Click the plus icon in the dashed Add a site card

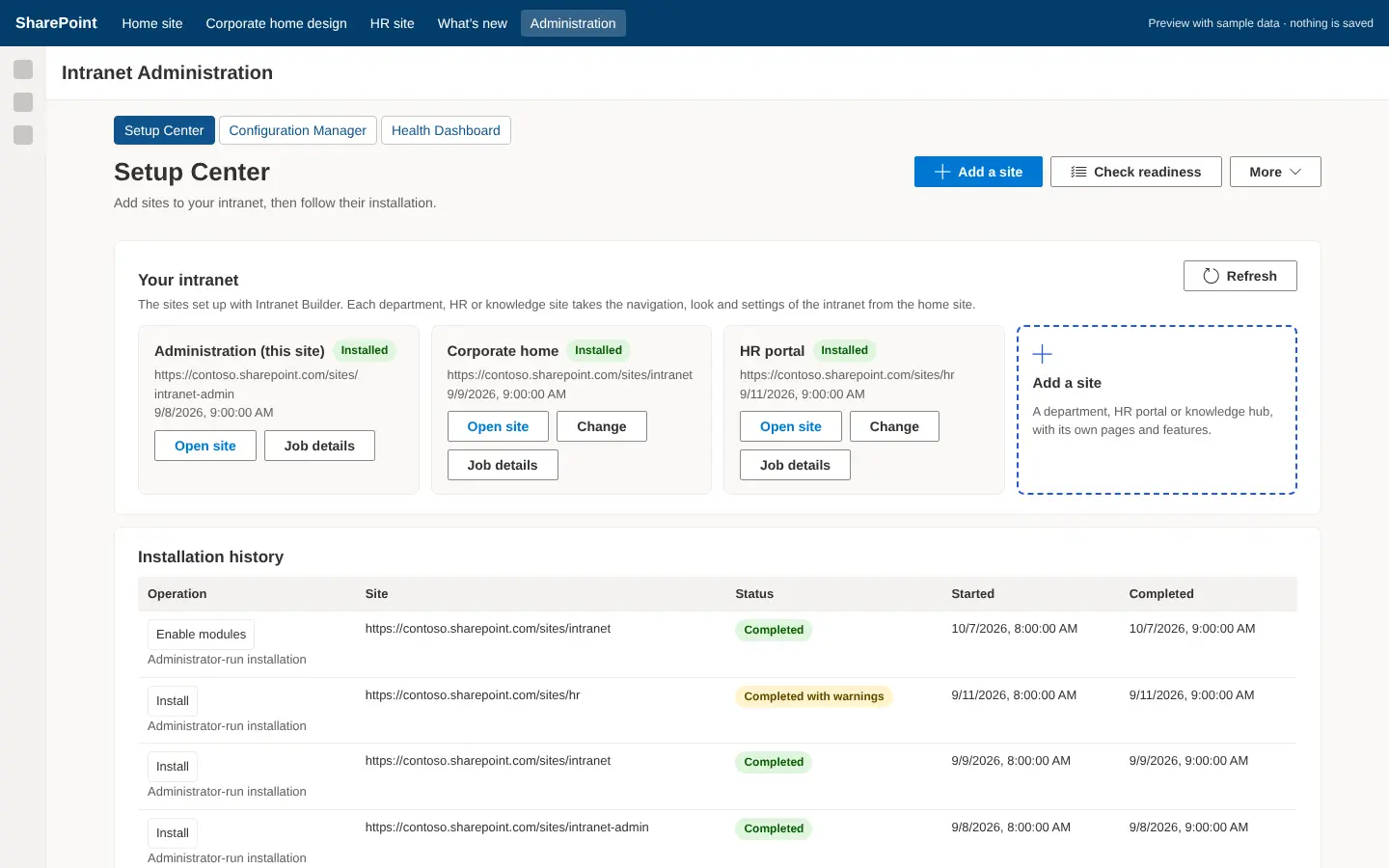click(1042, 354)
